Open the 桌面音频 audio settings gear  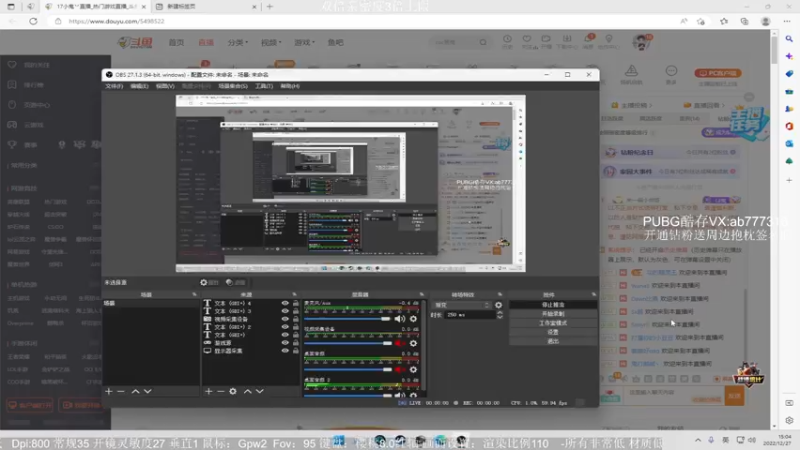click(x=413, y=369)
